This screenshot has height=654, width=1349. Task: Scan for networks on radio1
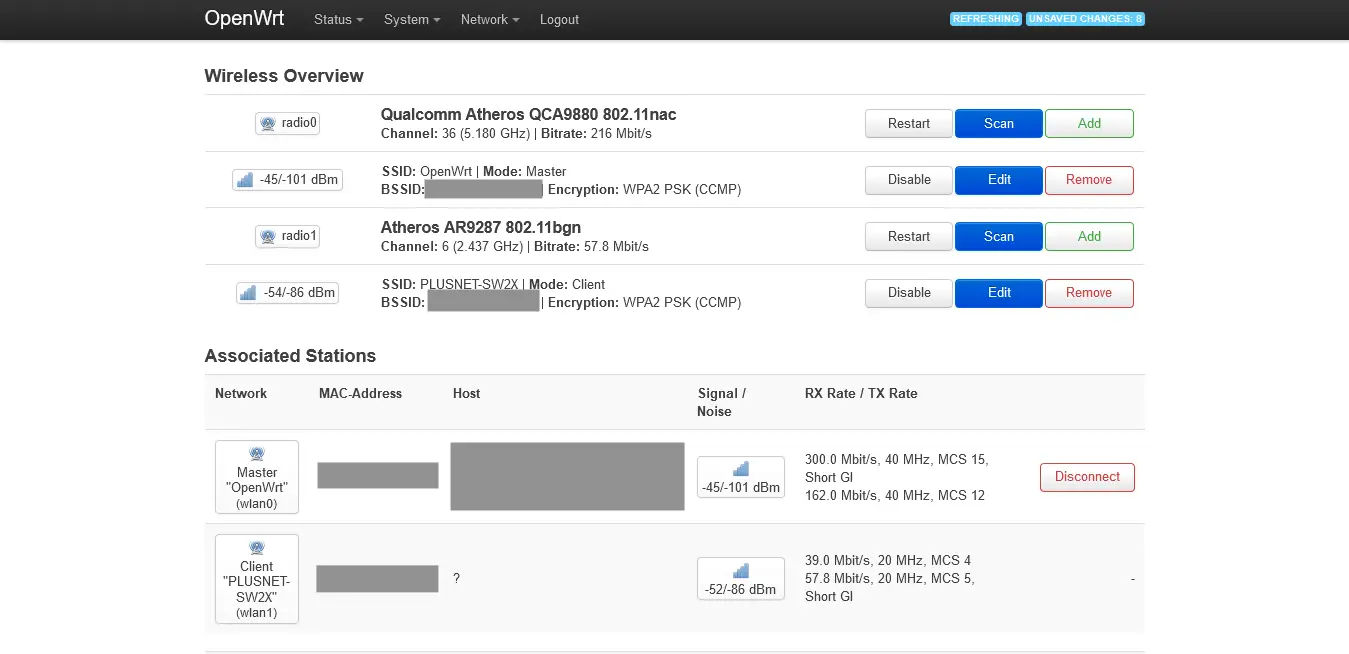tap(999, 237)
